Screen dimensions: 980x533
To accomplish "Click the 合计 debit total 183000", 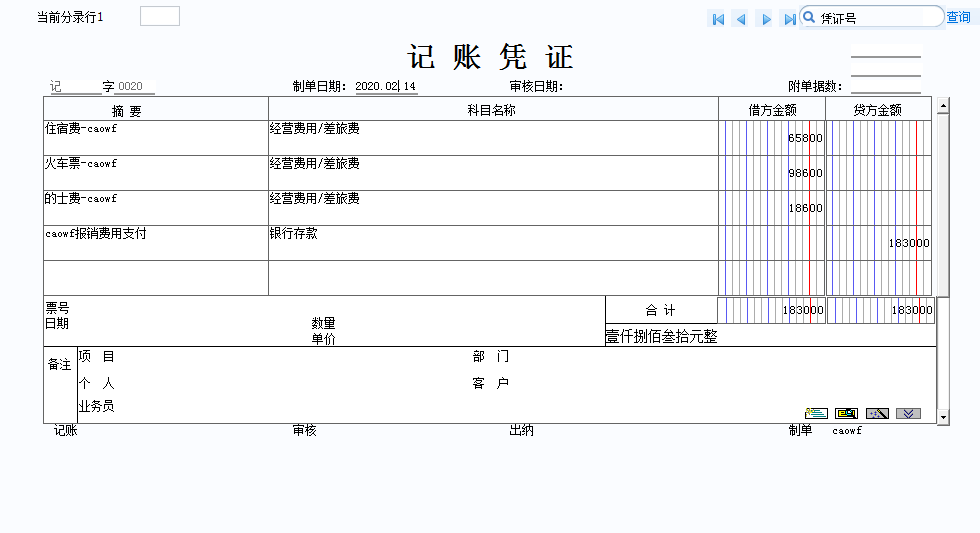I will [x=803, y=310].
